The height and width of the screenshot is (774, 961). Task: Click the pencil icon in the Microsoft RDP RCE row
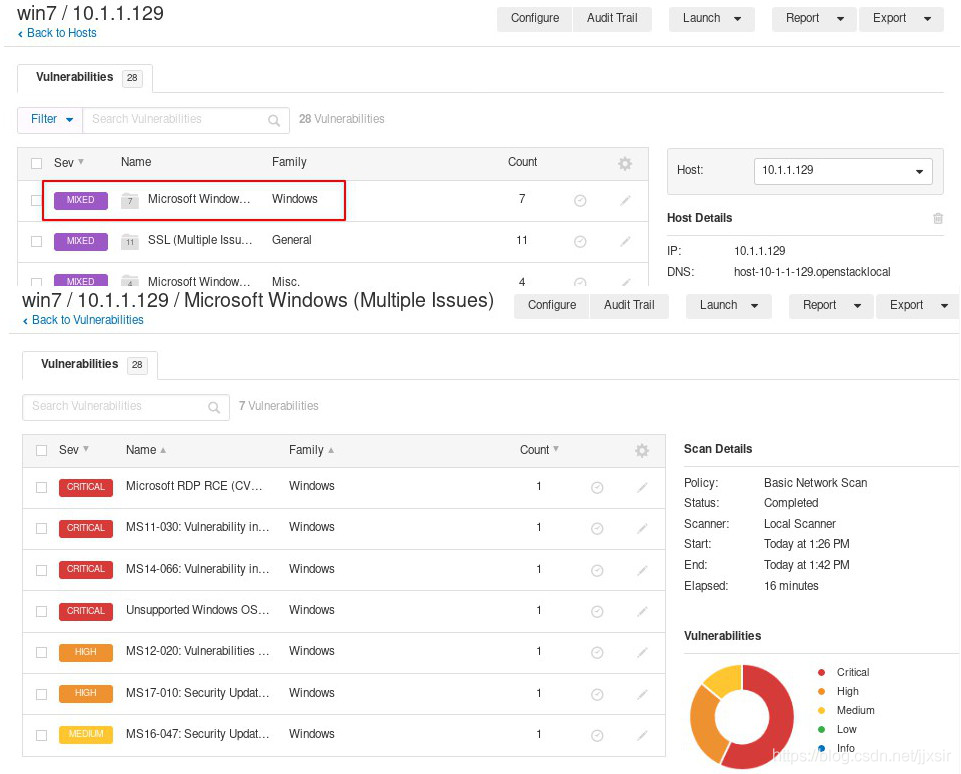click(642, 488)
